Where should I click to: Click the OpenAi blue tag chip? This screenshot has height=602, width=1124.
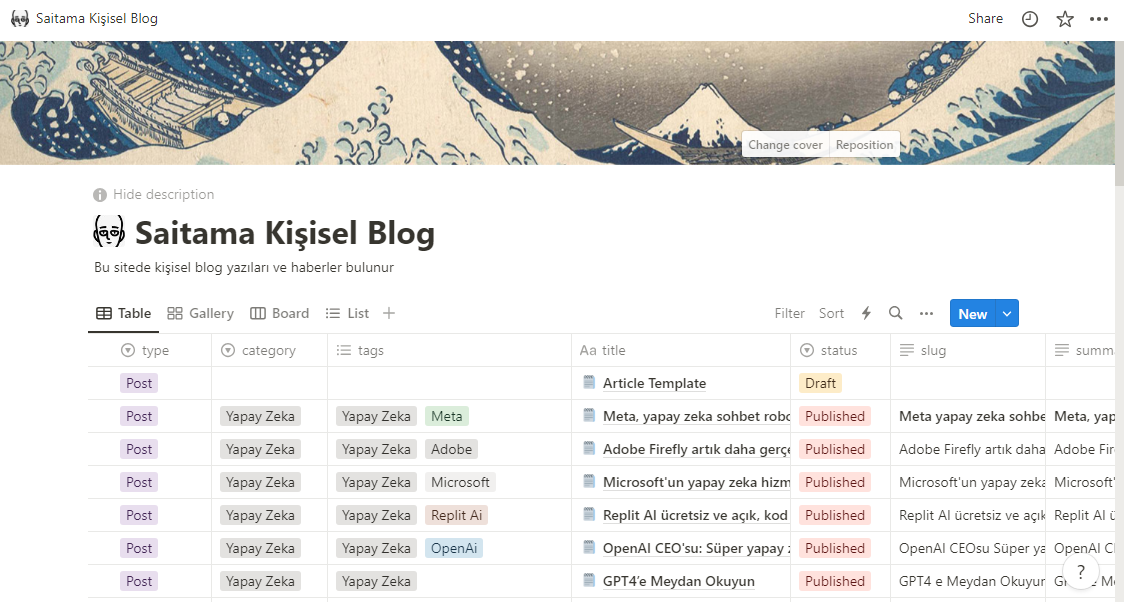click(x=454, y=548)
